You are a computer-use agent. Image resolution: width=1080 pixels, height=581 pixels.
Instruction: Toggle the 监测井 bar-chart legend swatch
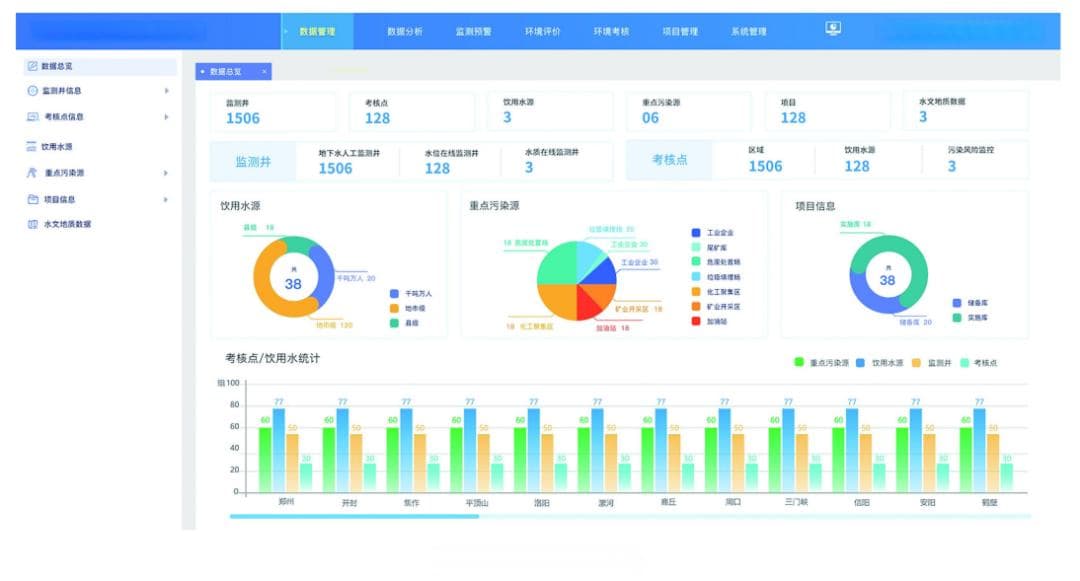(916, 362)
